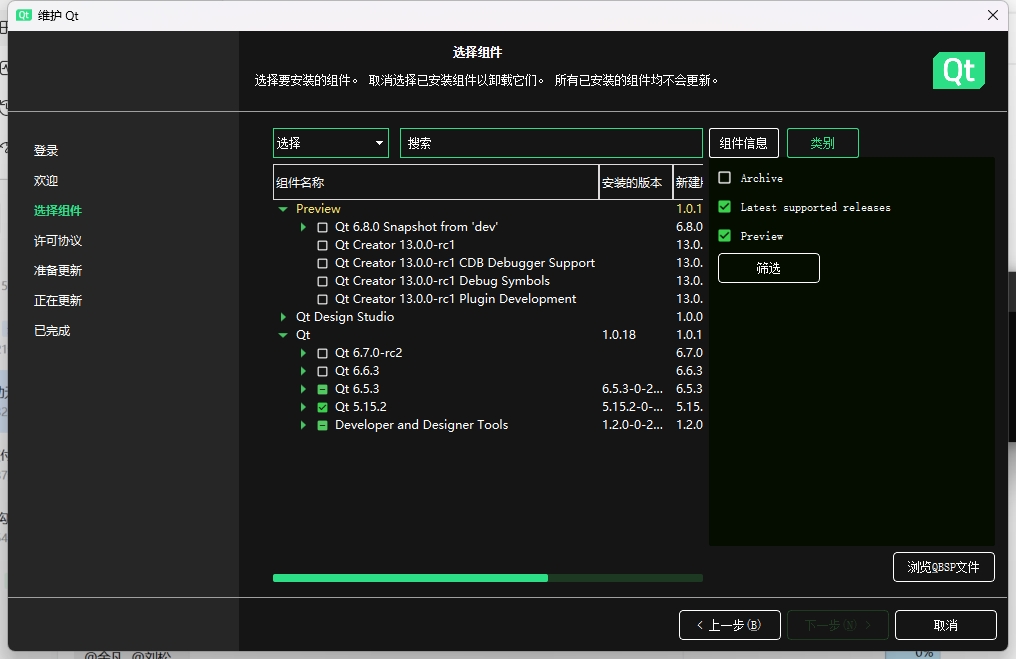Check Qt Creator 13.0.0-rc1 Plugin Development
Screen dimensions: 1016x659
(x=322, y=299)
